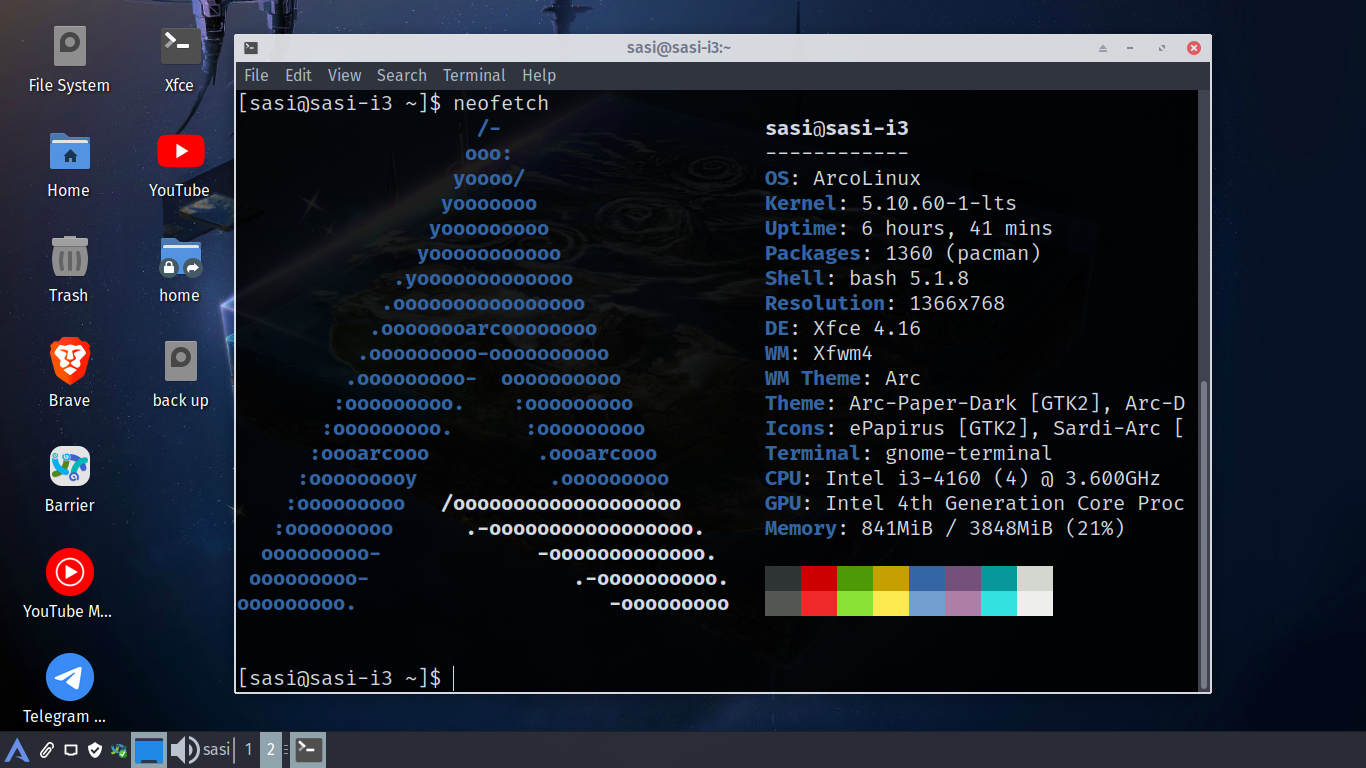Click the typed 'neofetch' command text

pyautogui.click(x=501, y=103)
